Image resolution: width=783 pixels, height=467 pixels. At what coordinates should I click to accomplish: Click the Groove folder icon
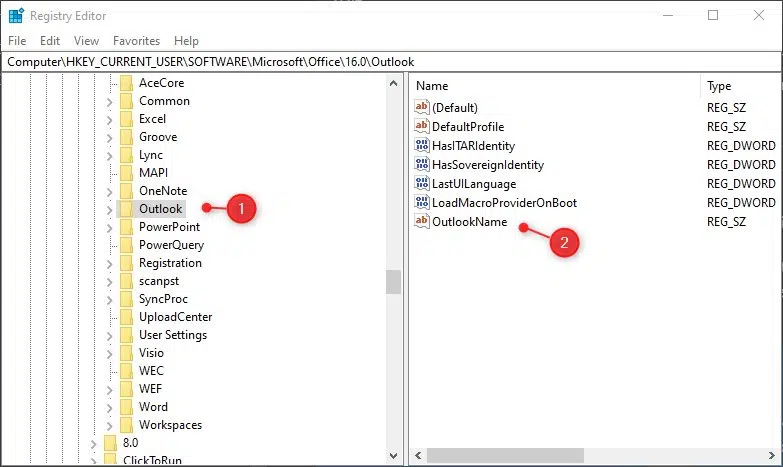click(126, 137)
